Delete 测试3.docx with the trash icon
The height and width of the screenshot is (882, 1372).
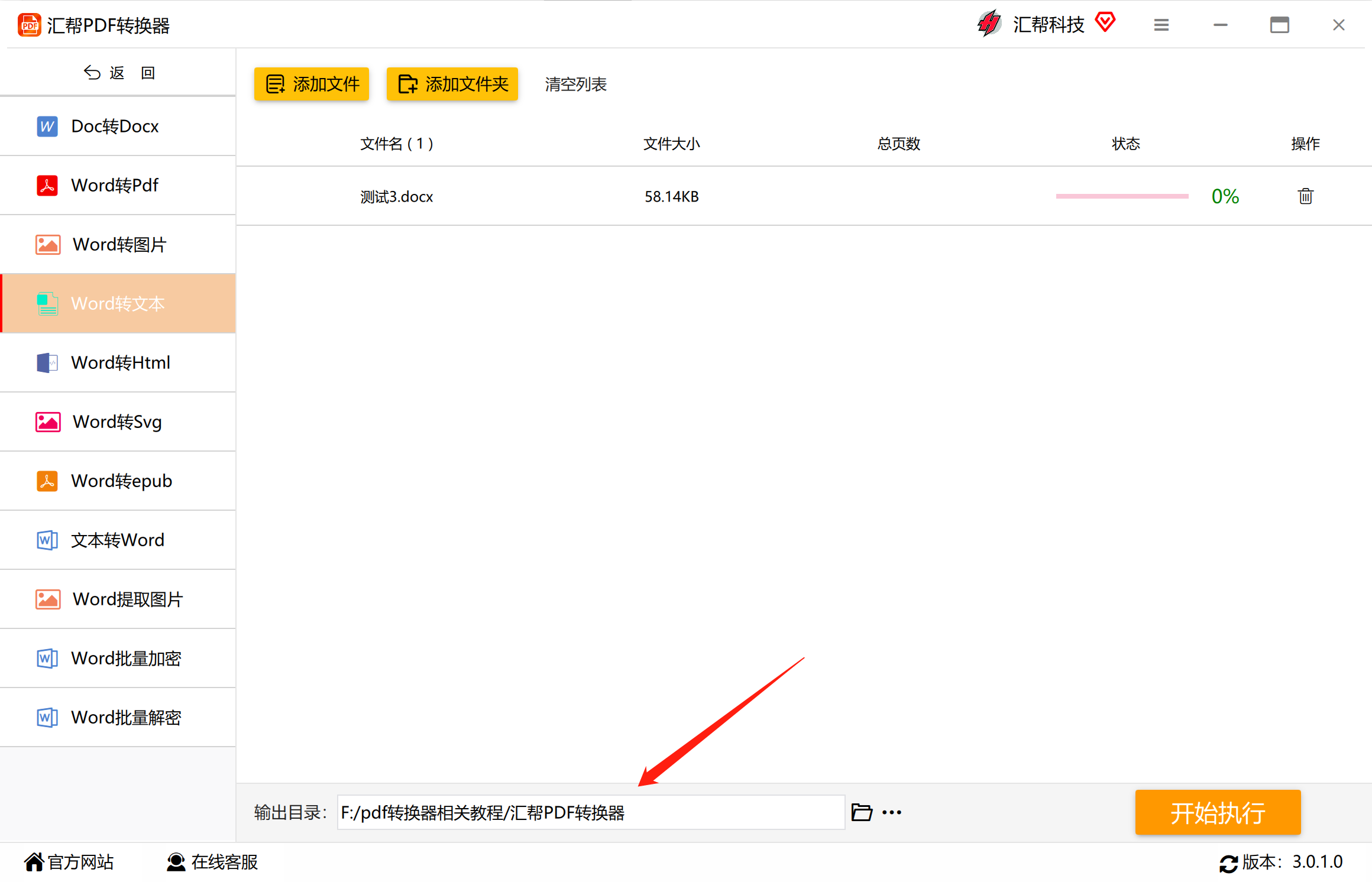pyautogui.click(x=1306, y=196)
